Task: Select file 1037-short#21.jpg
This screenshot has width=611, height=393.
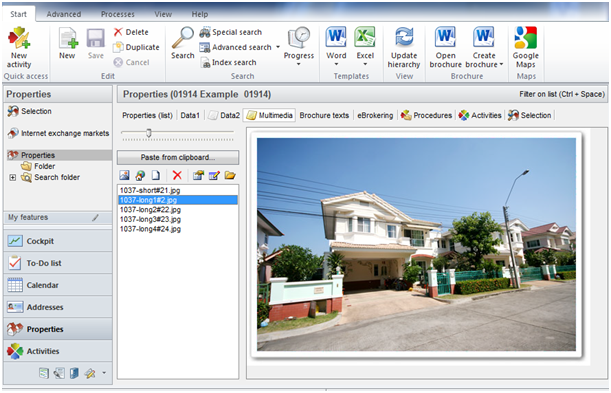Action: tap(178, 190)
